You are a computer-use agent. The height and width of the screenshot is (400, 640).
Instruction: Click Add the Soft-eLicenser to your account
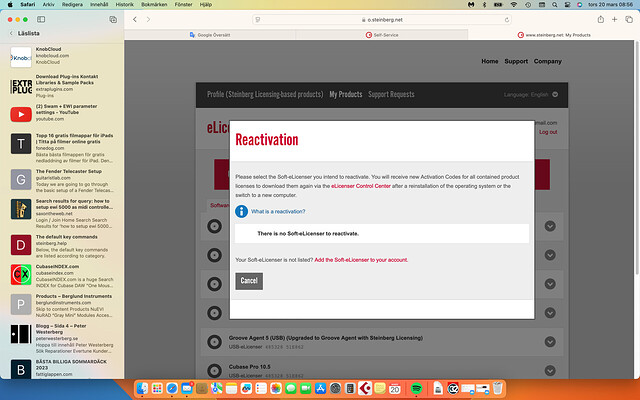pyautogui.click(x=361, y=260)
